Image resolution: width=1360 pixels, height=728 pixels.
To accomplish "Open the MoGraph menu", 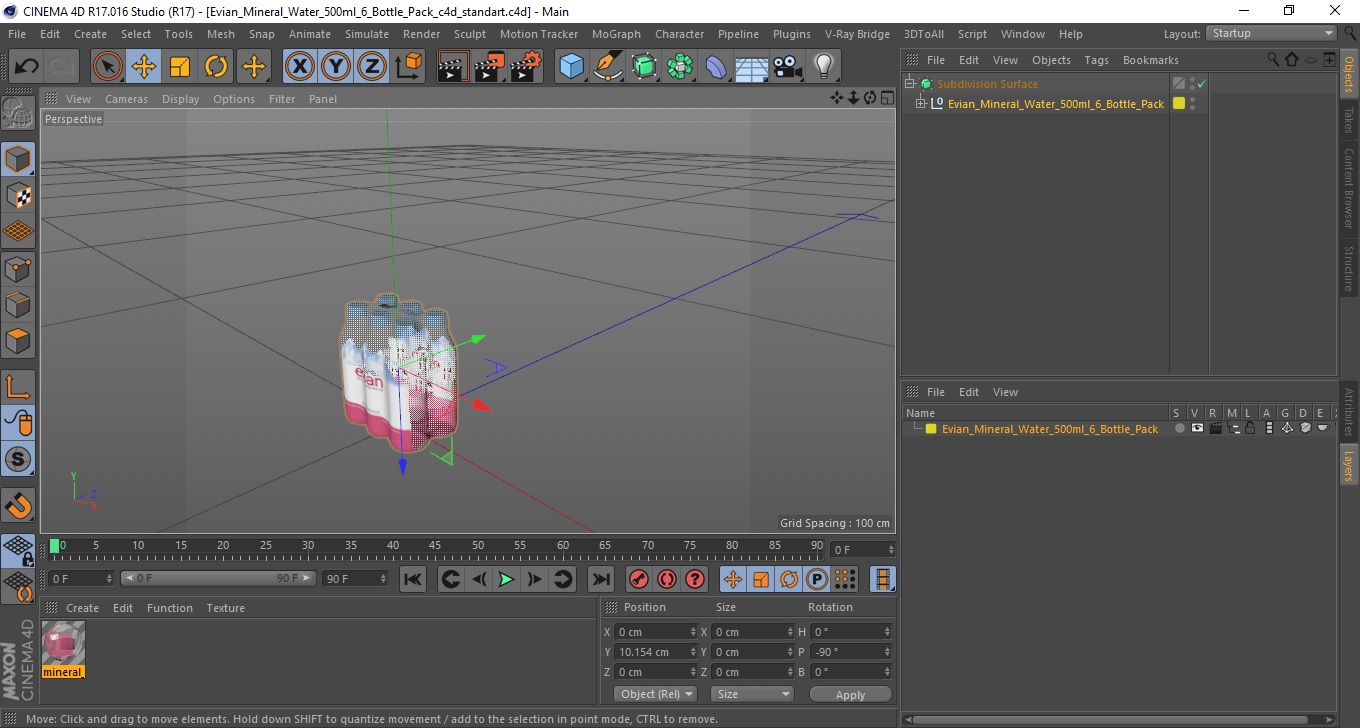I will [x=616, y=34].
